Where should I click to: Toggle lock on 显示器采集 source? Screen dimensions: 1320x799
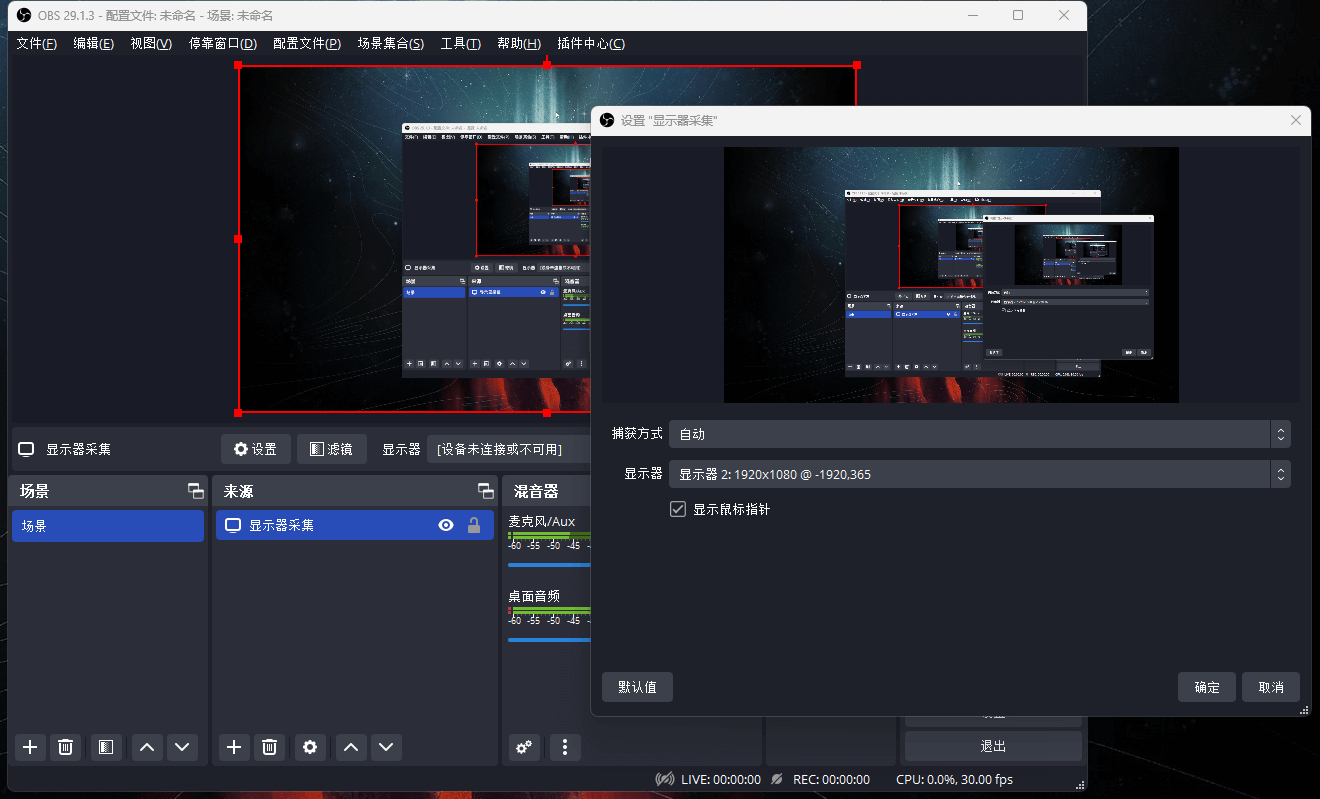(474, 525)
